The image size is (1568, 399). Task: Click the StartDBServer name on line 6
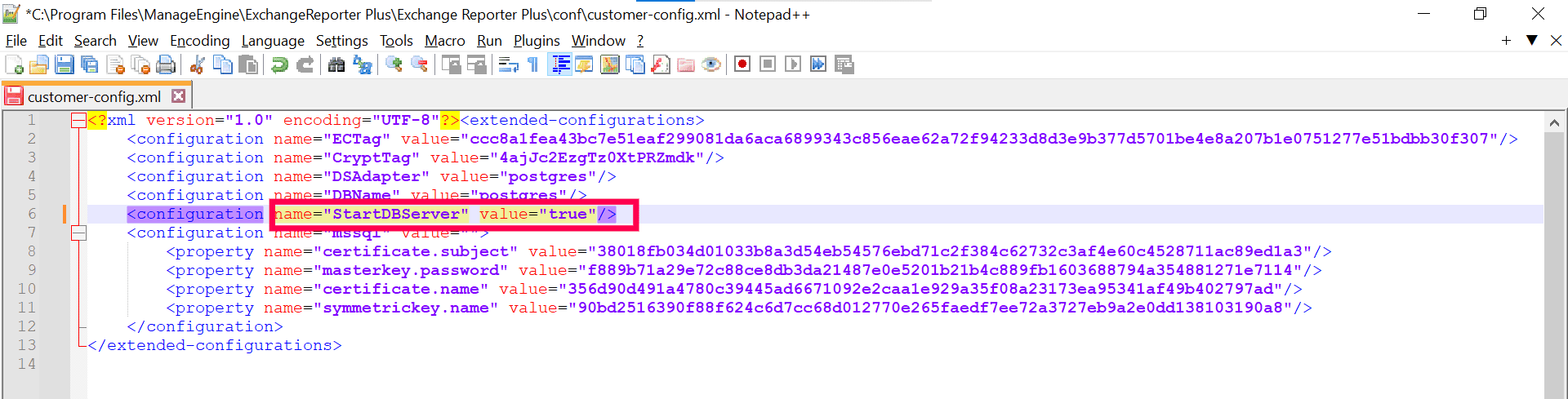[x=396, y=214]
